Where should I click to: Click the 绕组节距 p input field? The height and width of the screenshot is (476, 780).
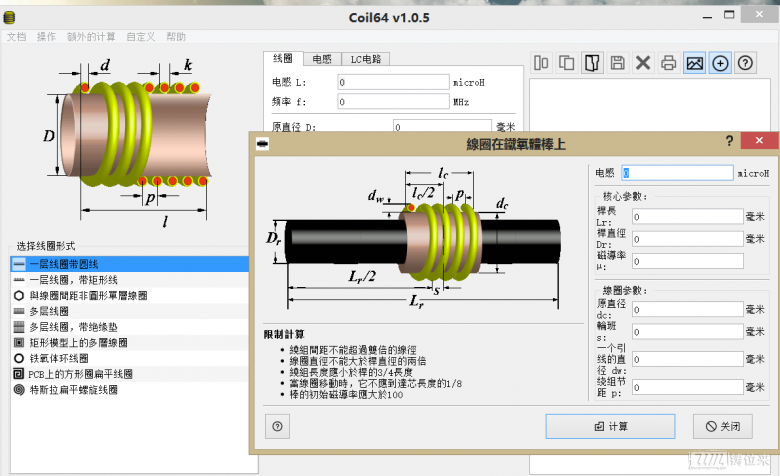point(688,387)
